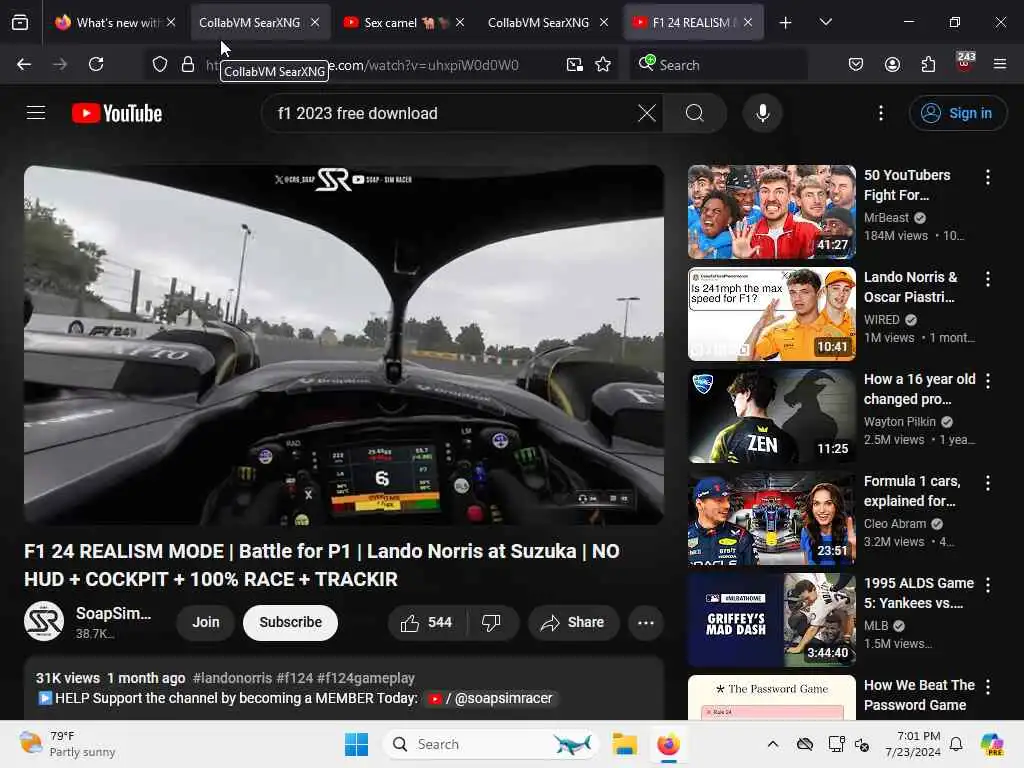Viewport: 1024px width, 768px height.
Task: Subscribe to SoapSim channel
Action: (x=291, y=622)
